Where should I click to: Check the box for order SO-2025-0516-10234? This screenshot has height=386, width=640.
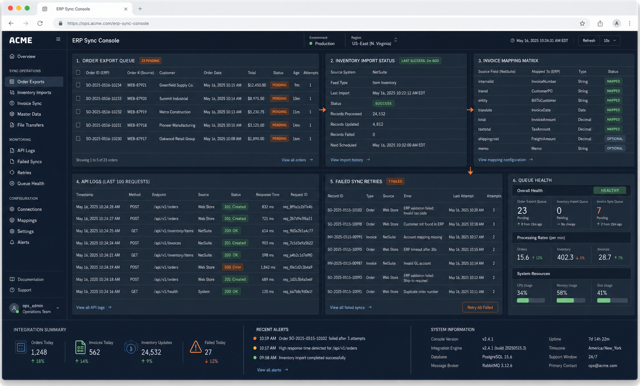[78, 85]
